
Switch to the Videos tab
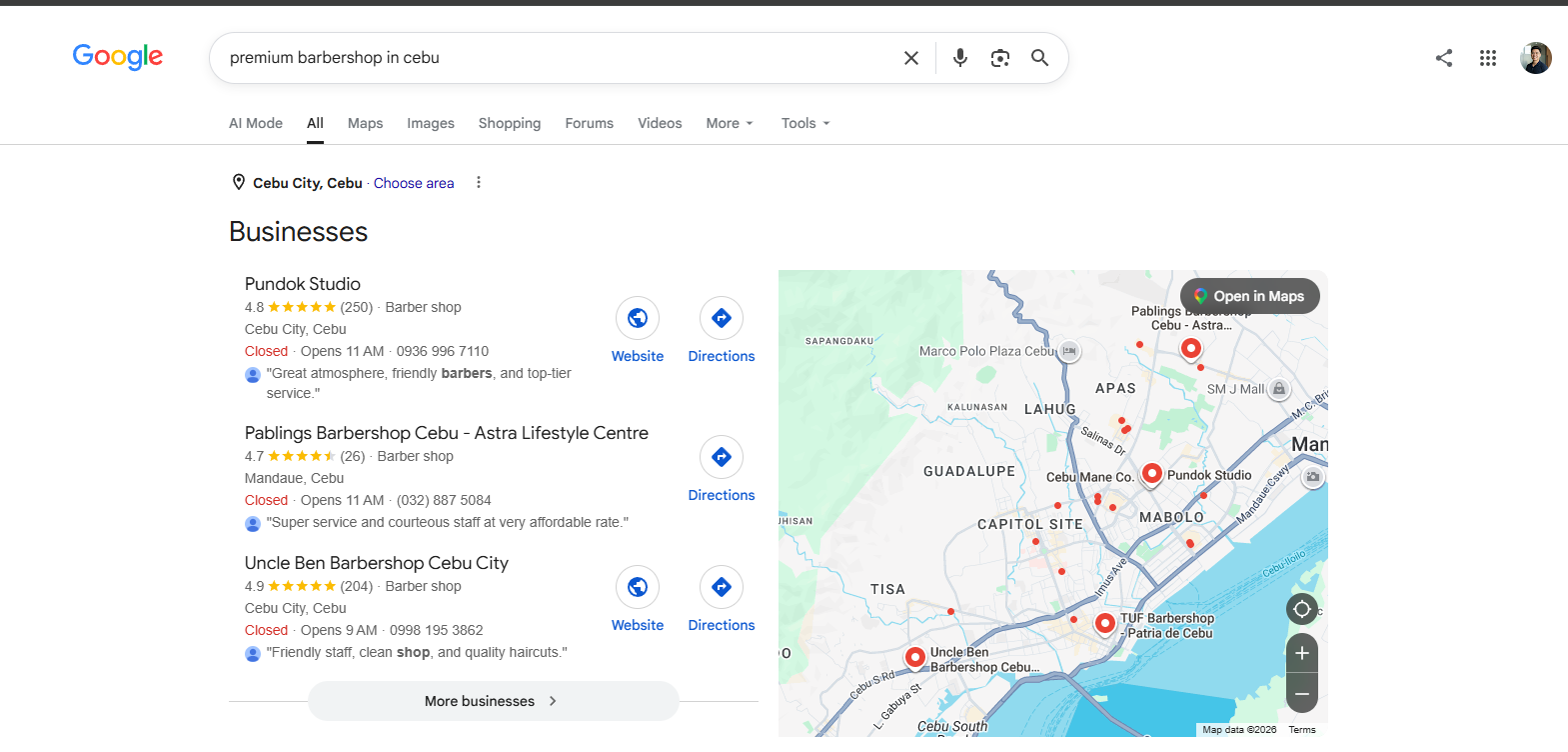[x=660, y=123]
